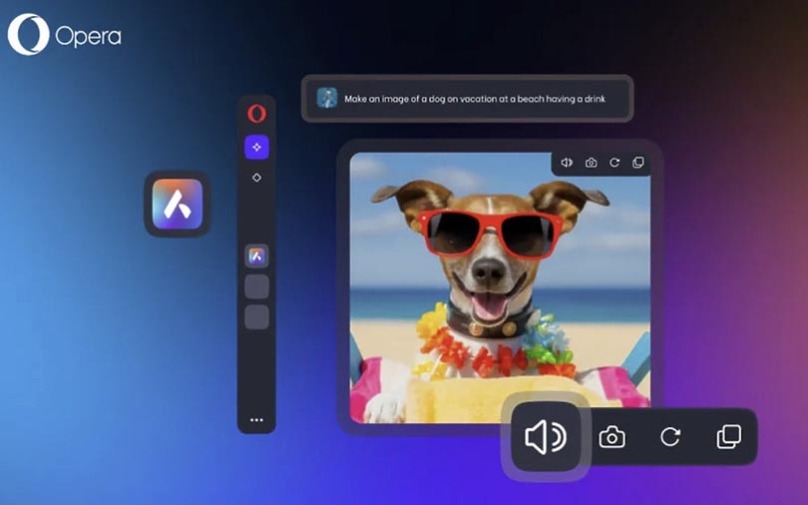Viewport: 808px width, 505px height.
Task: Click the highlighted read-aloud speaker button
Action: click(x=546, y=437)
